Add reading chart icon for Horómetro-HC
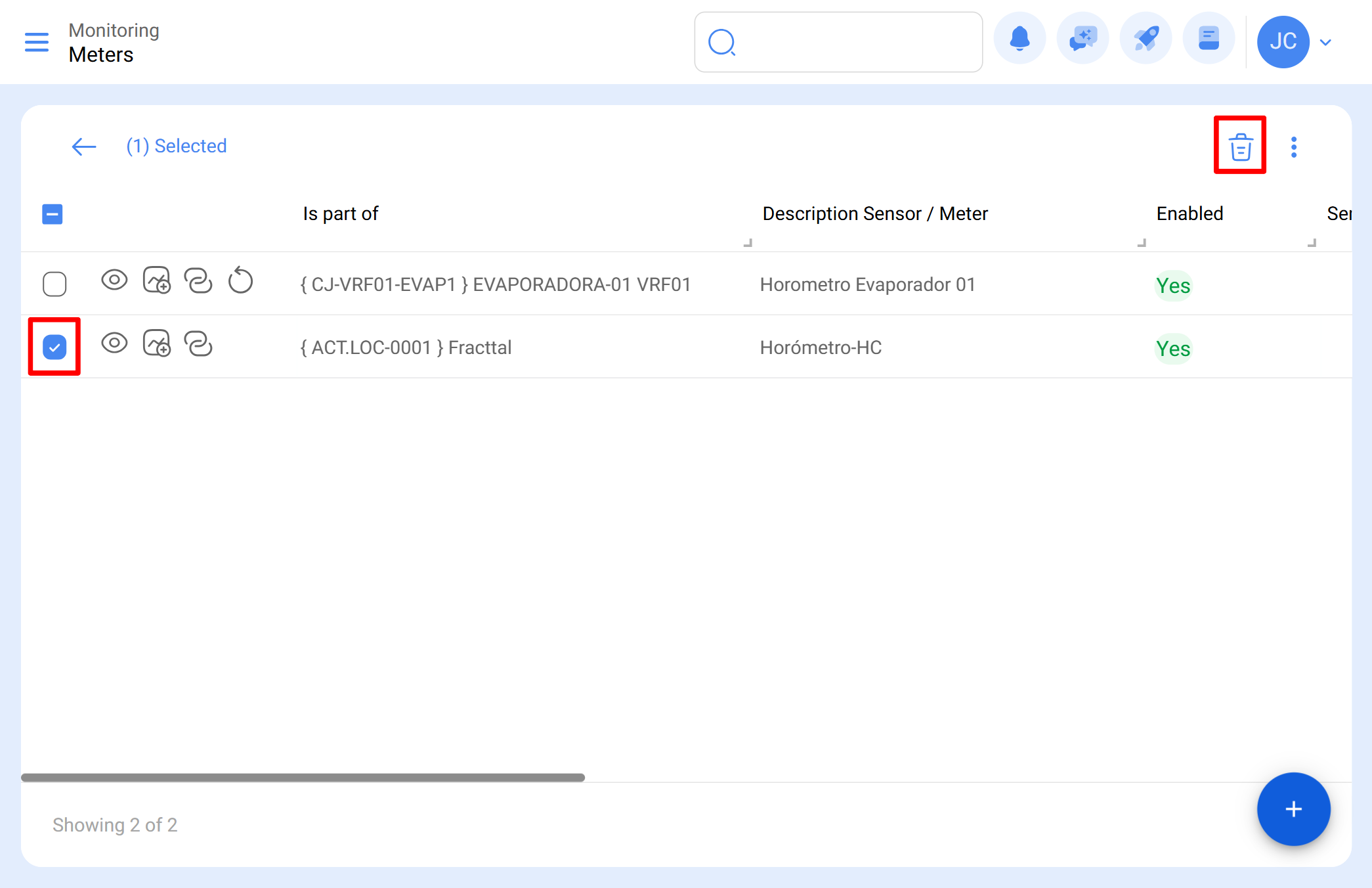This screenshot has width=1372, height=888. click(156, 344)
